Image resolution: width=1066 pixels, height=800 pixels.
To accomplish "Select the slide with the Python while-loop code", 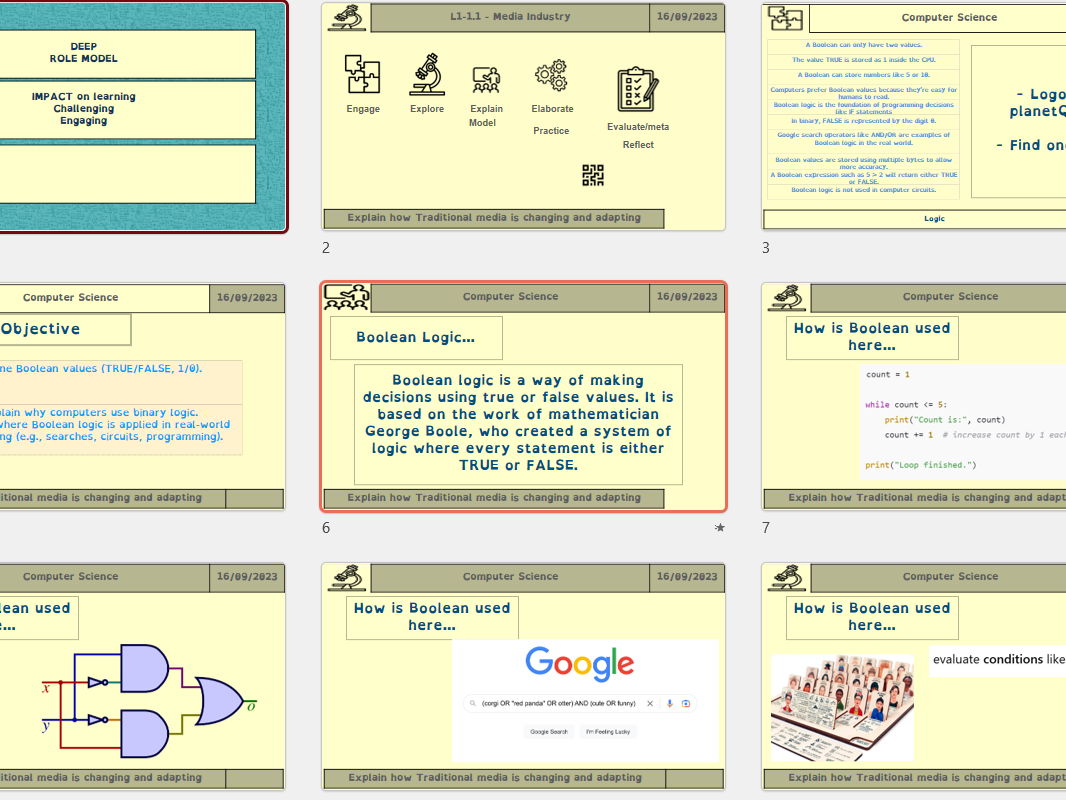I will coord(913,396).
